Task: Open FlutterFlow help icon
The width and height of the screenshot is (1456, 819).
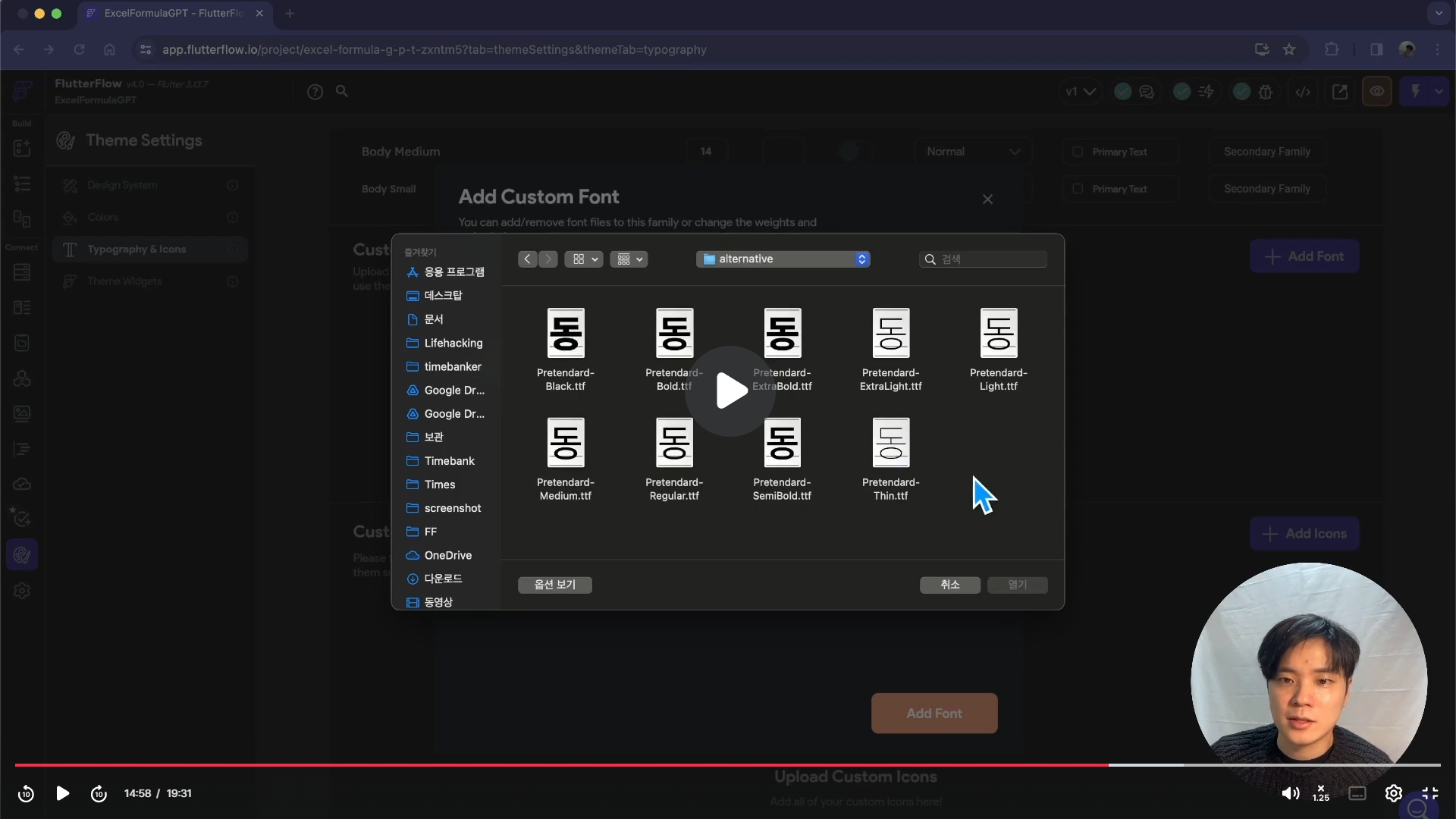Action: tap(315, 92)
